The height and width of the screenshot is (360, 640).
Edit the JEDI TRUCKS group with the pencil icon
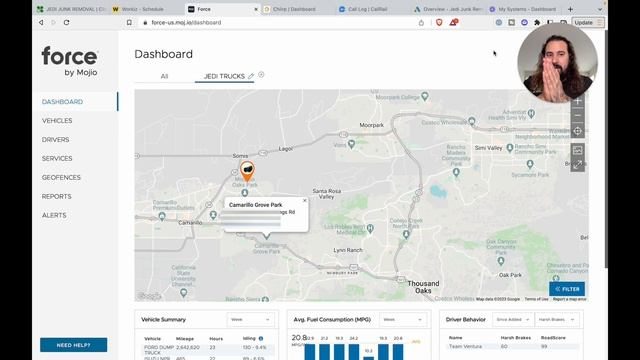[251, 76]
